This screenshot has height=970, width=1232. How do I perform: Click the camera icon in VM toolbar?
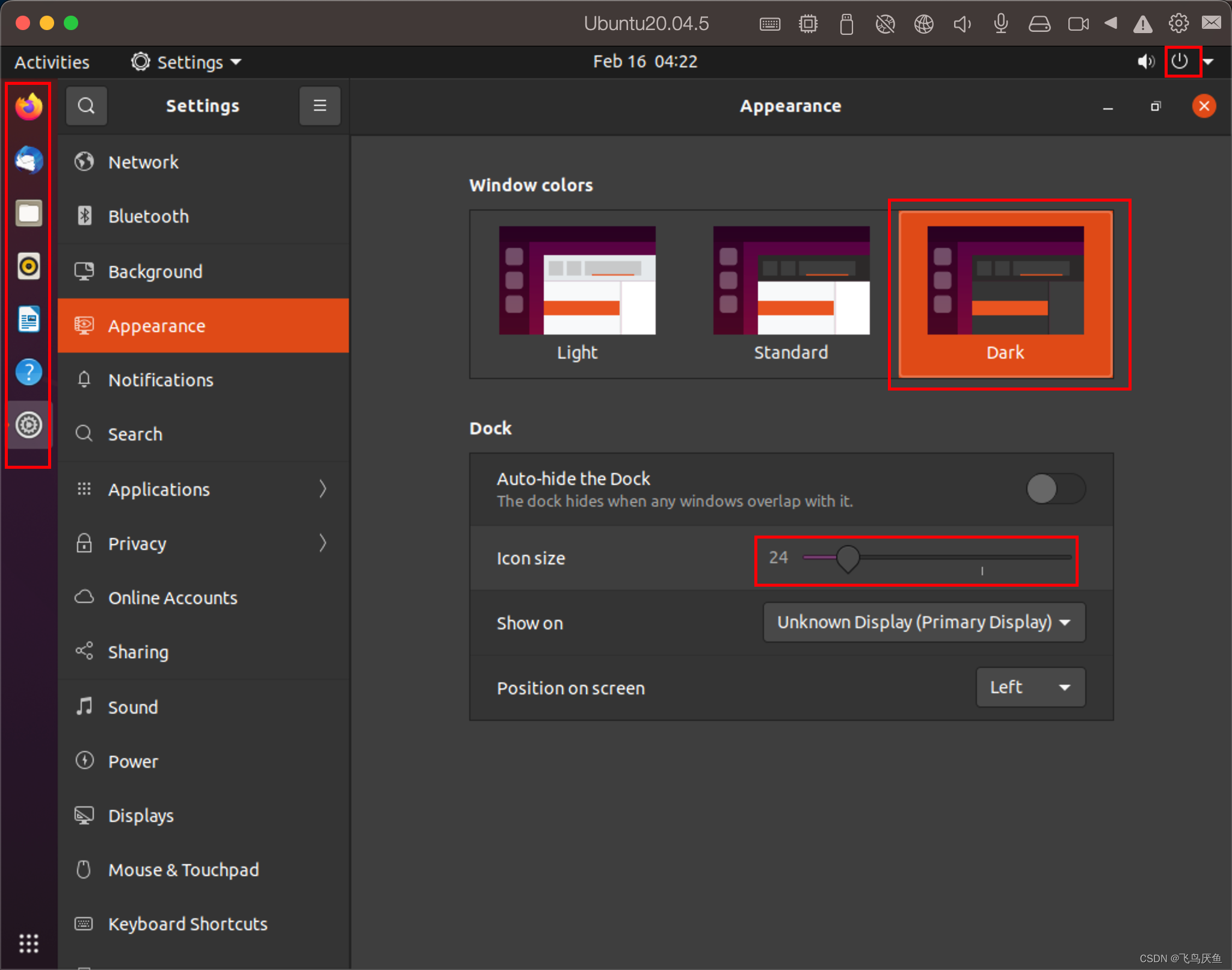[1078, 24]
